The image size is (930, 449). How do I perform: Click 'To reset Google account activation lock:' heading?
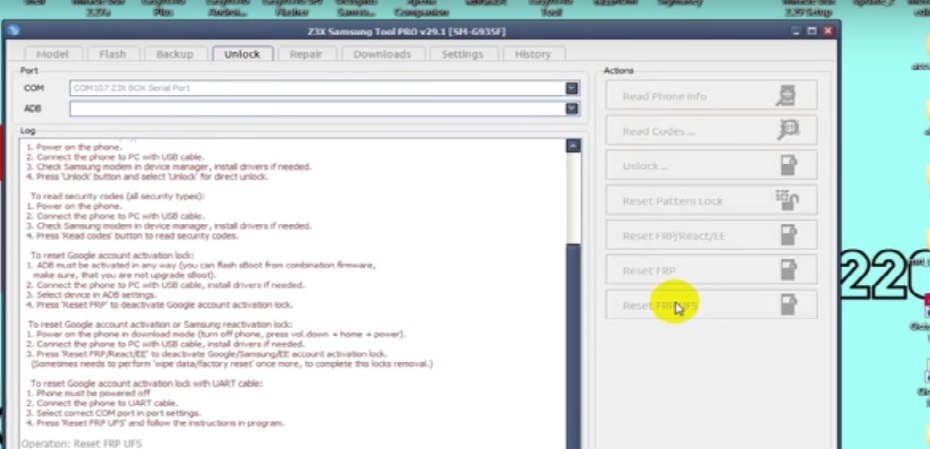point(112,256)
